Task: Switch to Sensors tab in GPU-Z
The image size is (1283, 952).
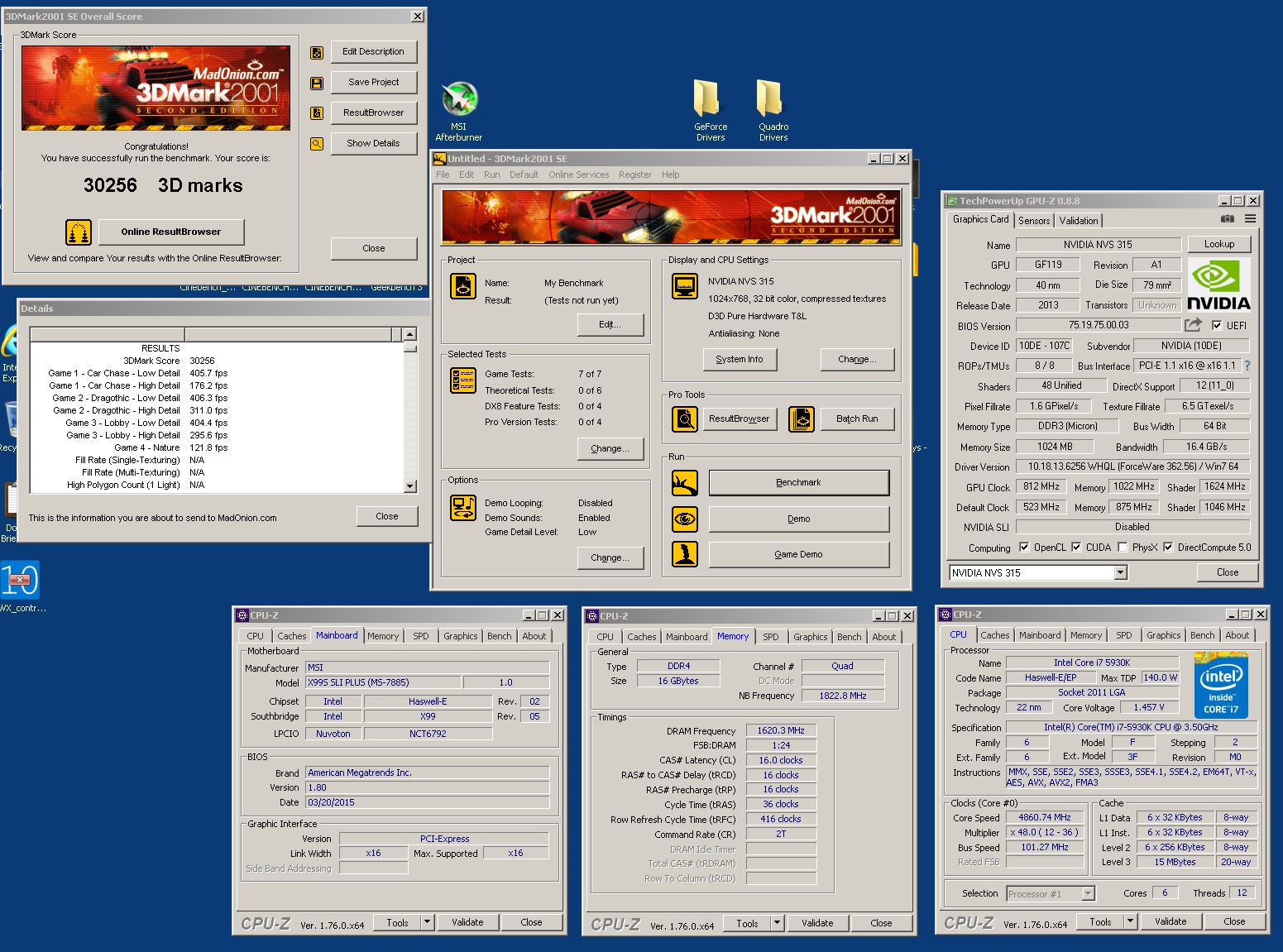Action: (x=1034, y=220)
